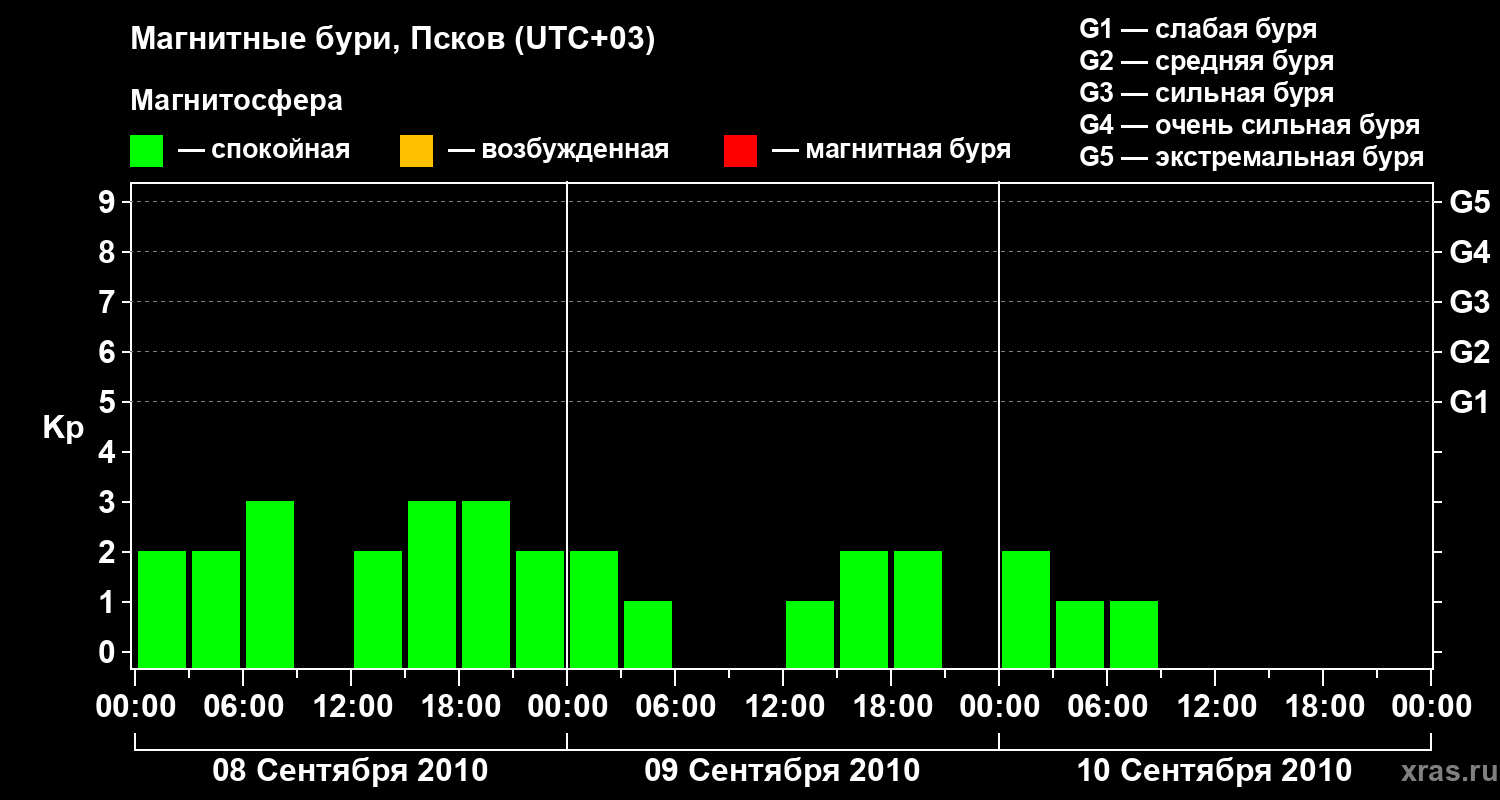Click the 12:00–15:00 bar on 08 Сентября
Image resolution: width=1500 pixels, height=800 pixels.
click(378, 609)
